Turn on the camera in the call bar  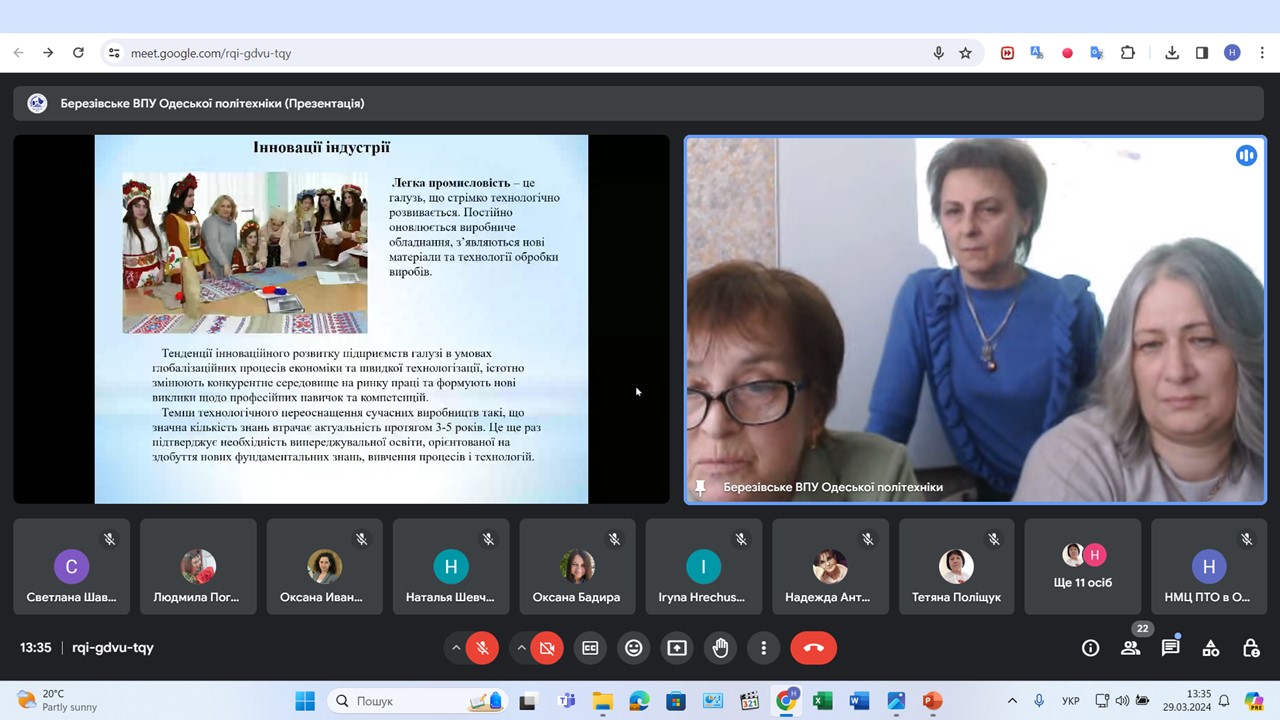547,648
